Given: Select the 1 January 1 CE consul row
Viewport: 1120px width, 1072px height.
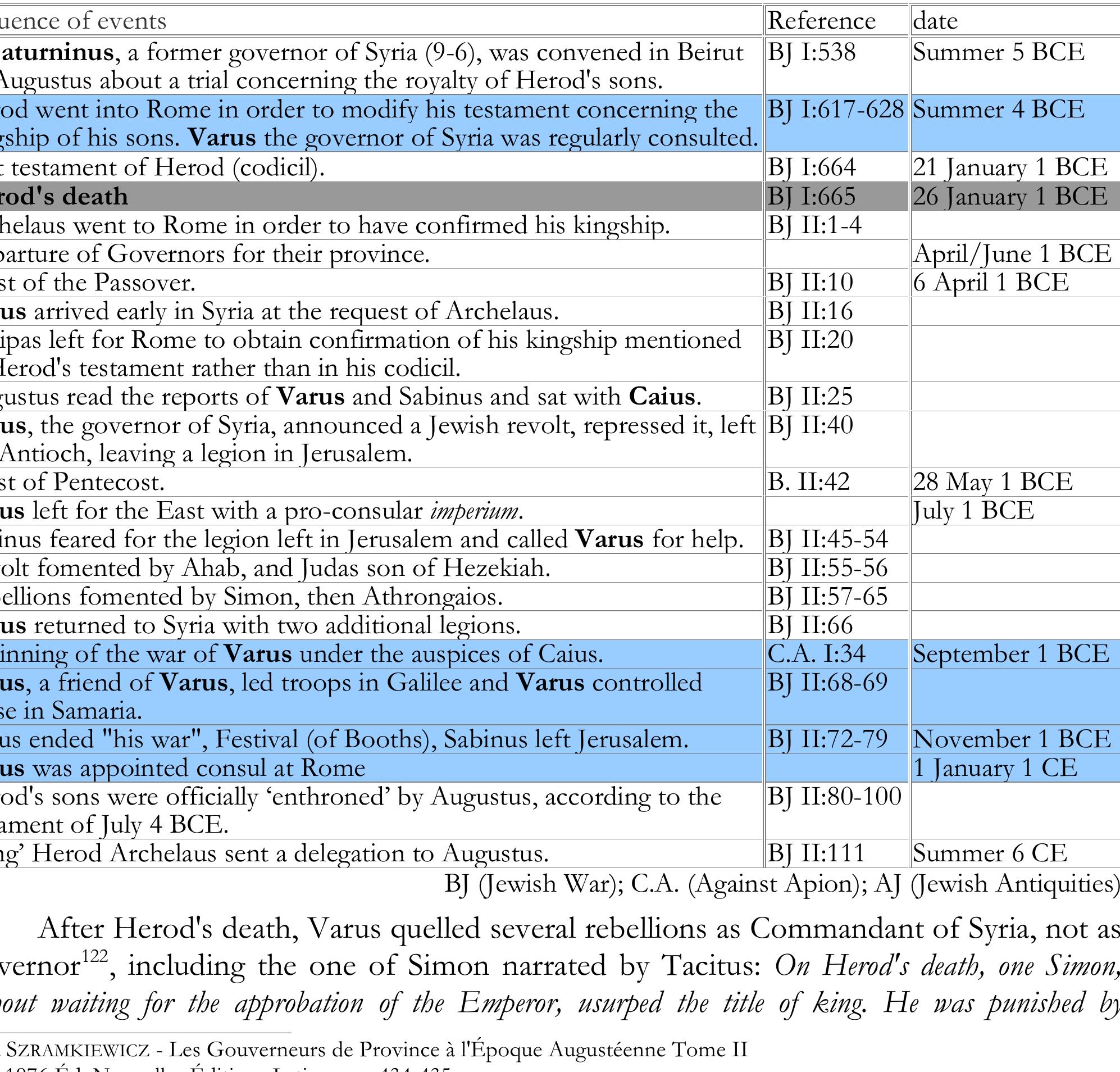Looking at the screenshot, I should [x=377, y=767].
